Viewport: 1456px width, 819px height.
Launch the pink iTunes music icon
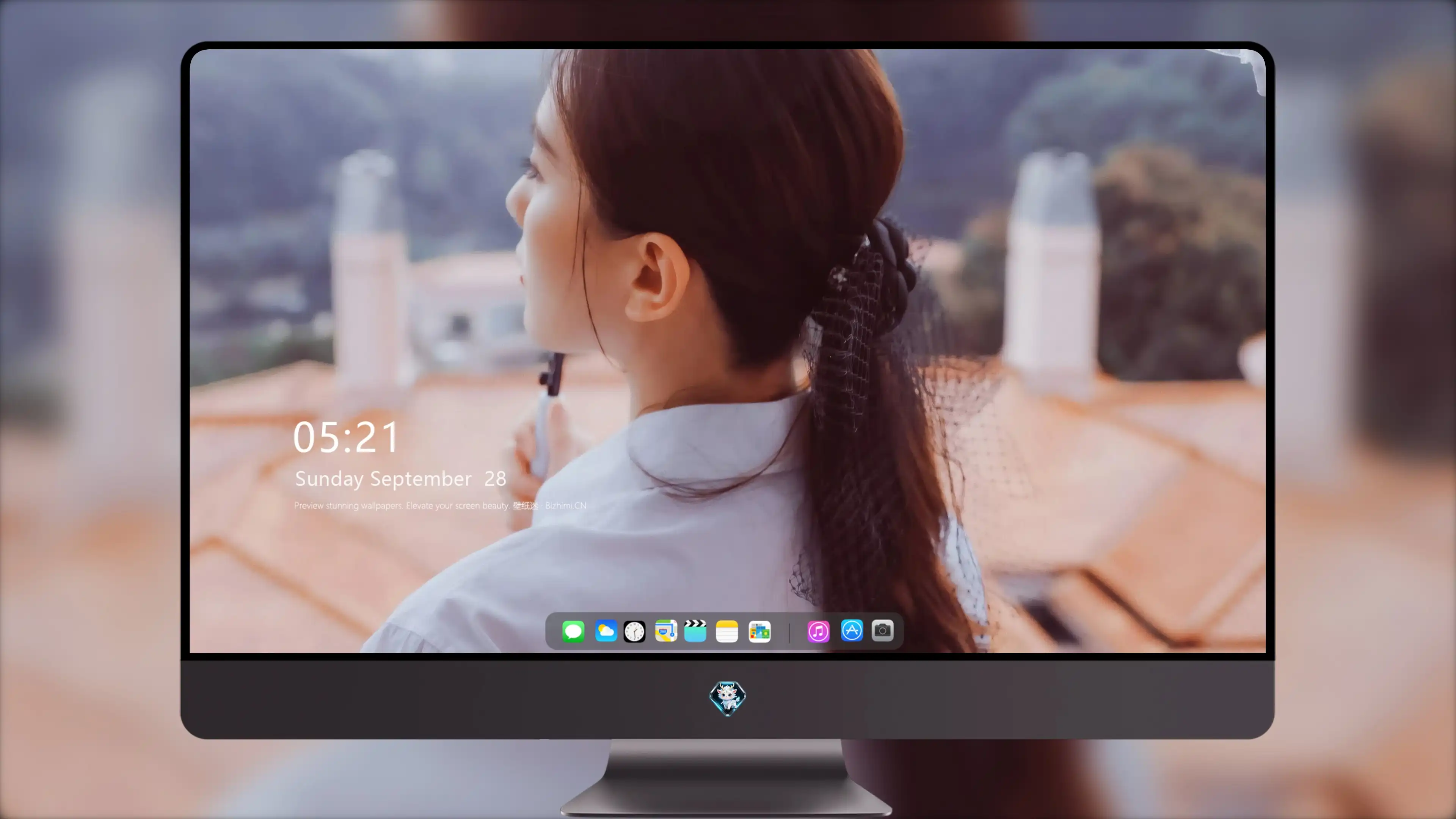tap(819, 631)
